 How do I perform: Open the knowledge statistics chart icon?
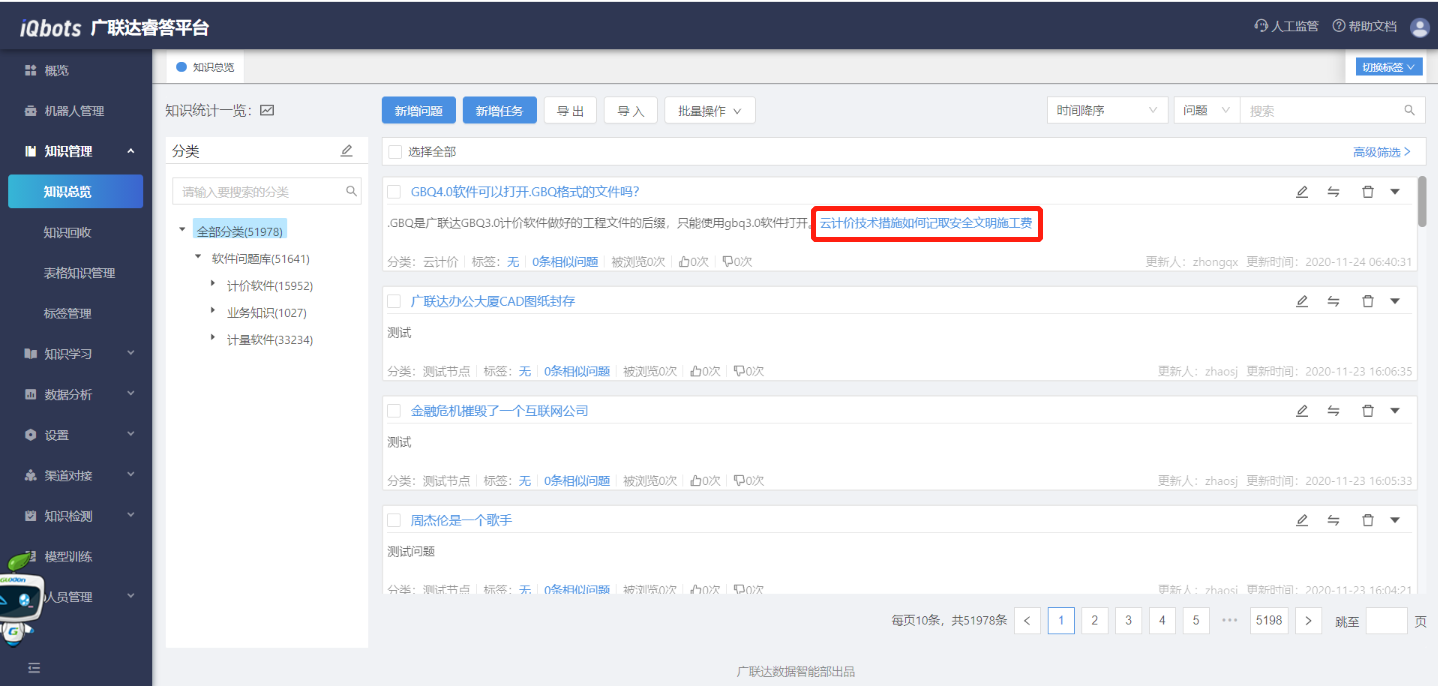tap(267, 111)
